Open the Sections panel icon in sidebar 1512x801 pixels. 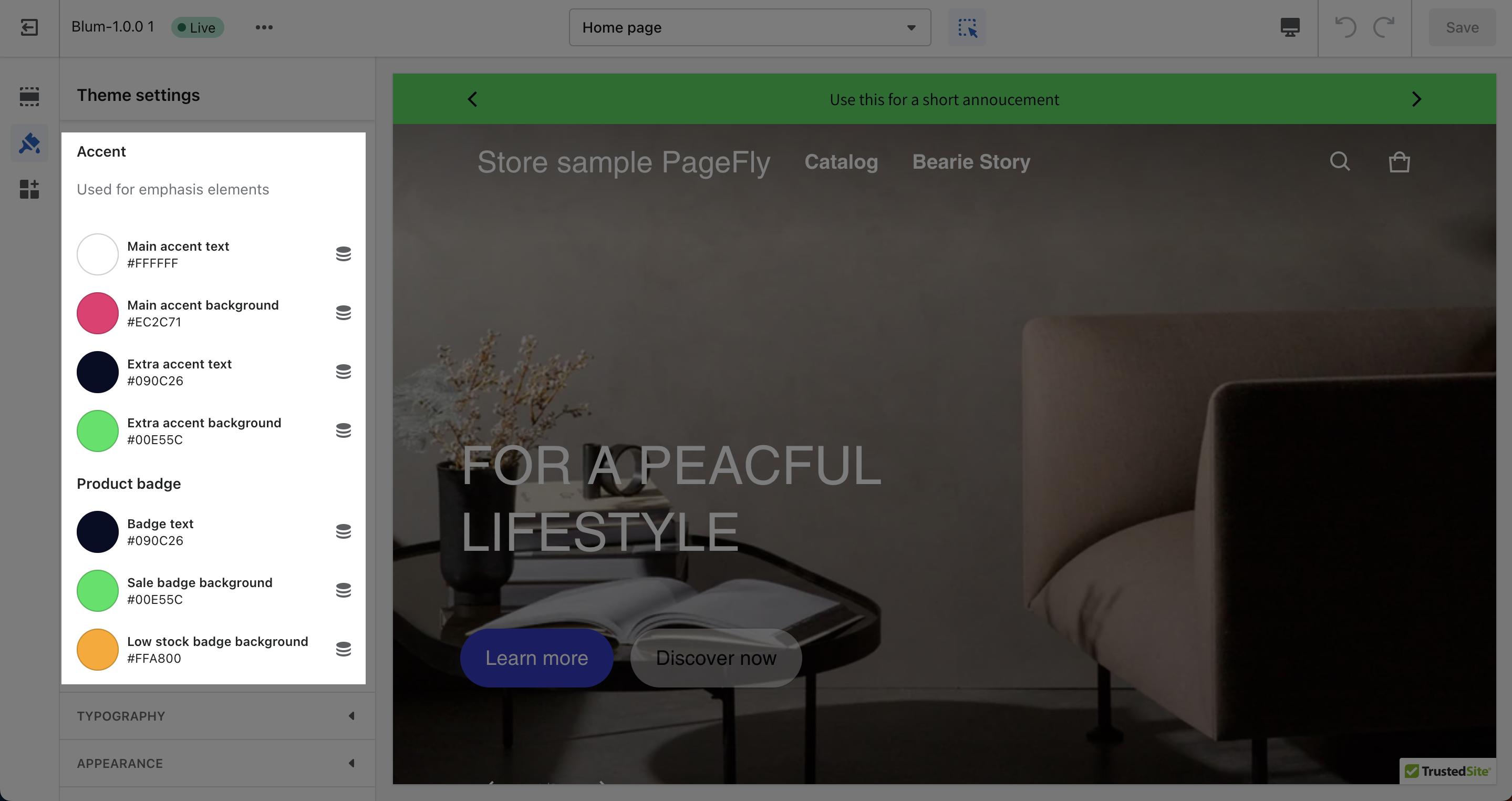pyautogui.click(x=29, y=96)
